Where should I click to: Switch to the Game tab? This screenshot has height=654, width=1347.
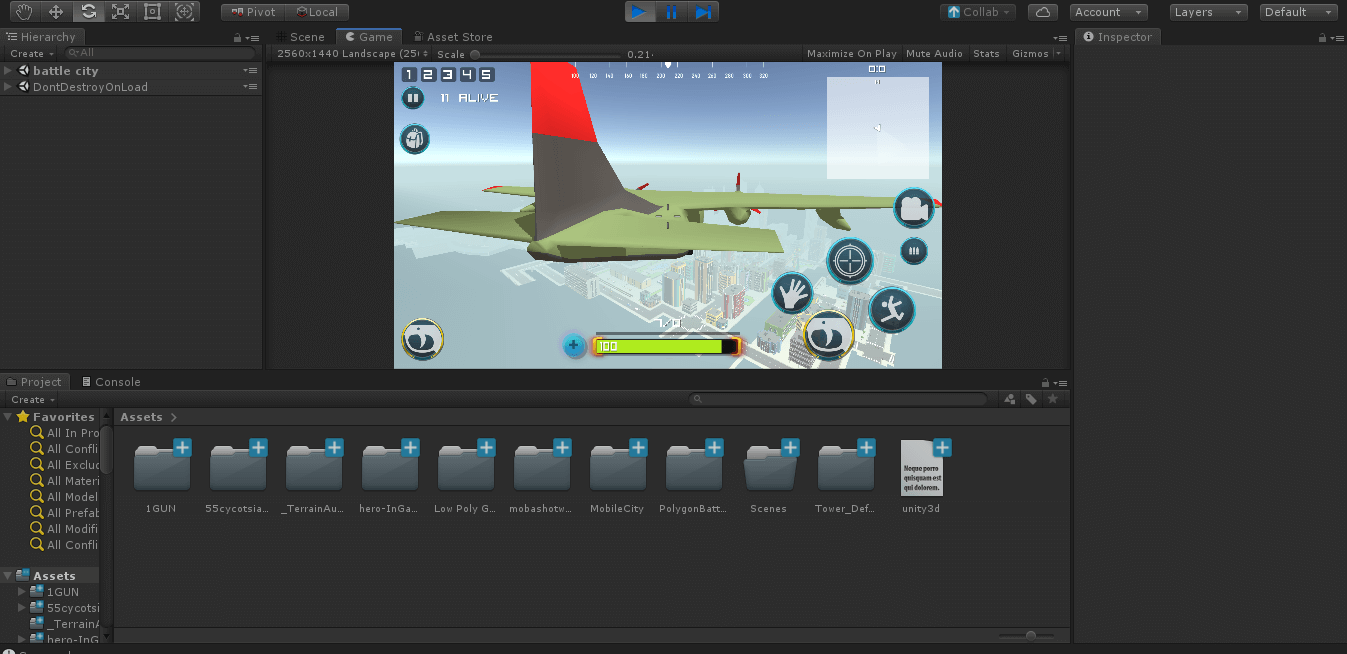[x=369, y=37]
